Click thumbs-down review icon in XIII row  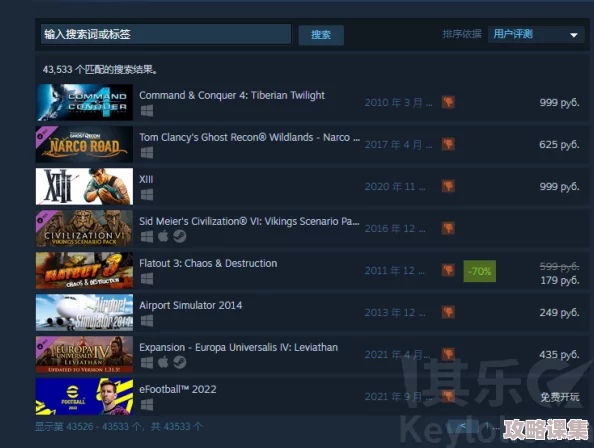coord(448,186)
